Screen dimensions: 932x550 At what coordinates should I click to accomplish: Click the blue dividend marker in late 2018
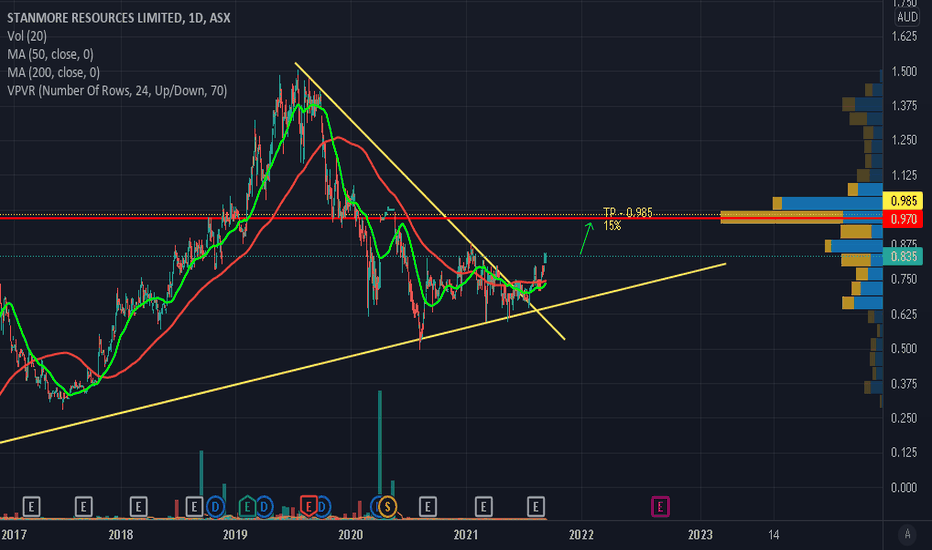coord(215,507)
